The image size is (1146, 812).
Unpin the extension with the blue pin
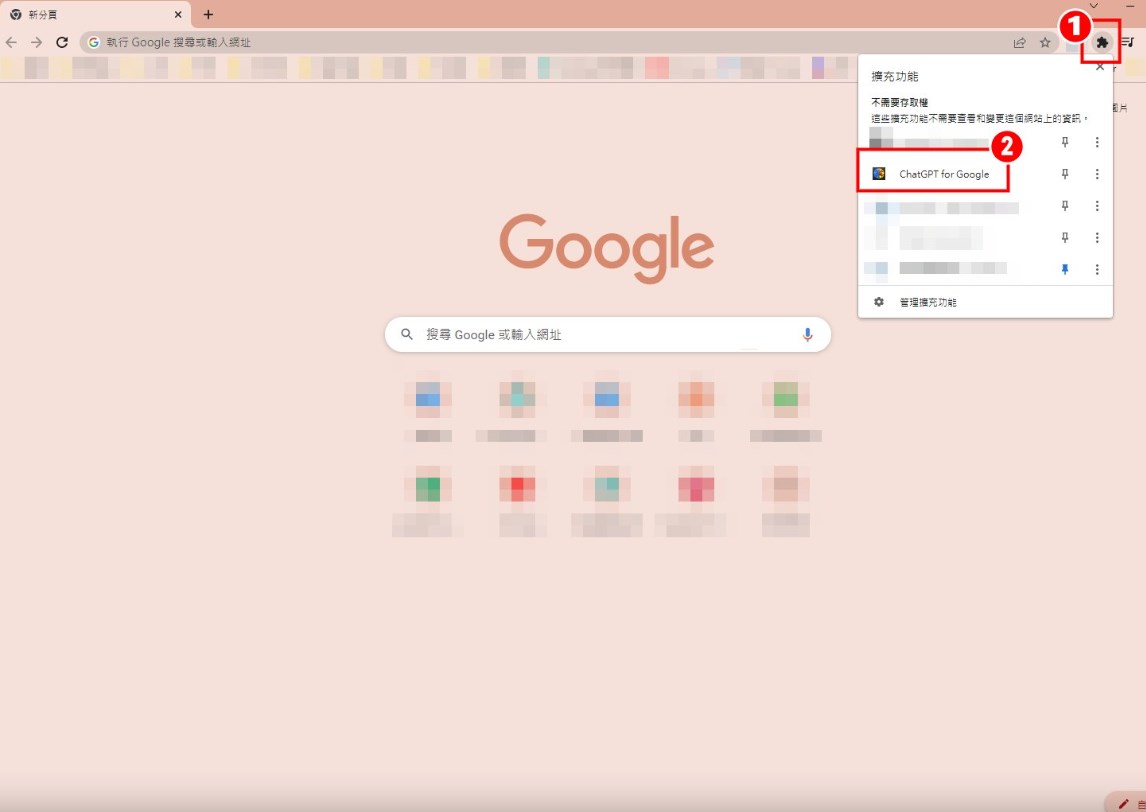[x=1065, y=269]
